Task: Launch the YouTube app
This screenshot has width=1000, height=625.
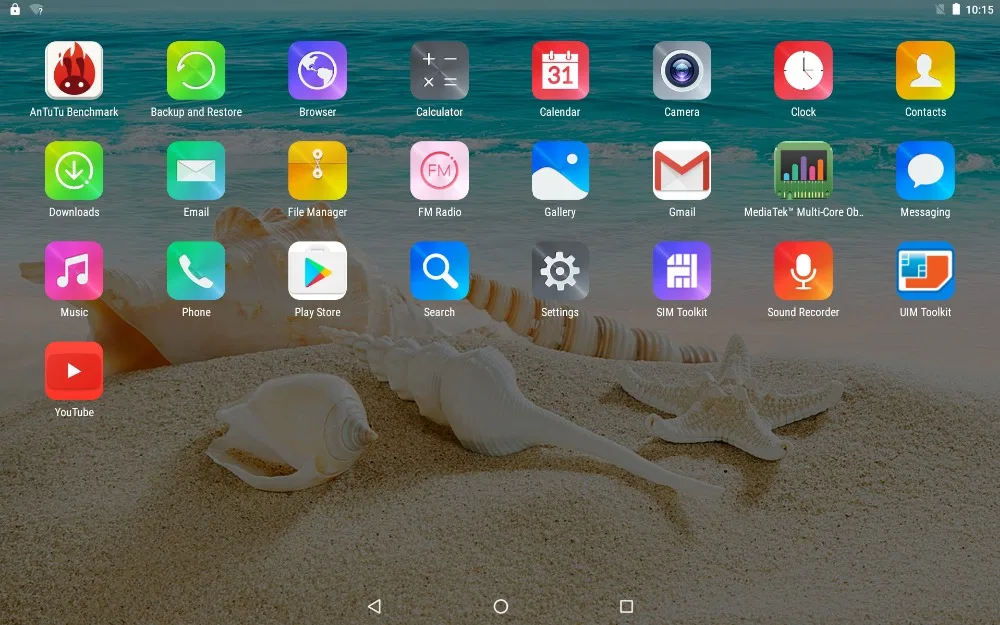Action: 74,371
